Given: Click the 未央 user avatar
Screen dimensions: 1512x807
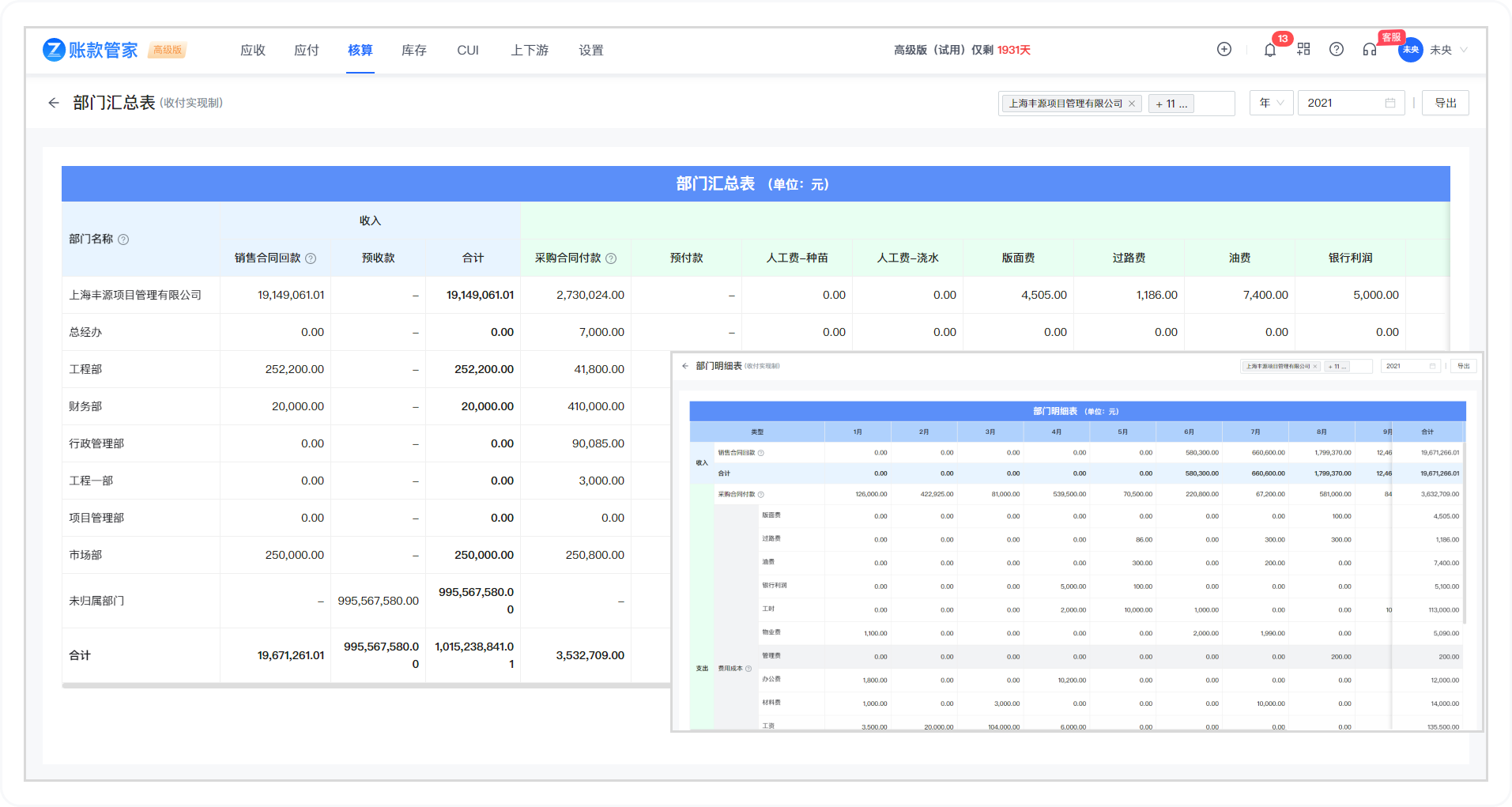Looking at the screenshot, I should pos(1411,50).
